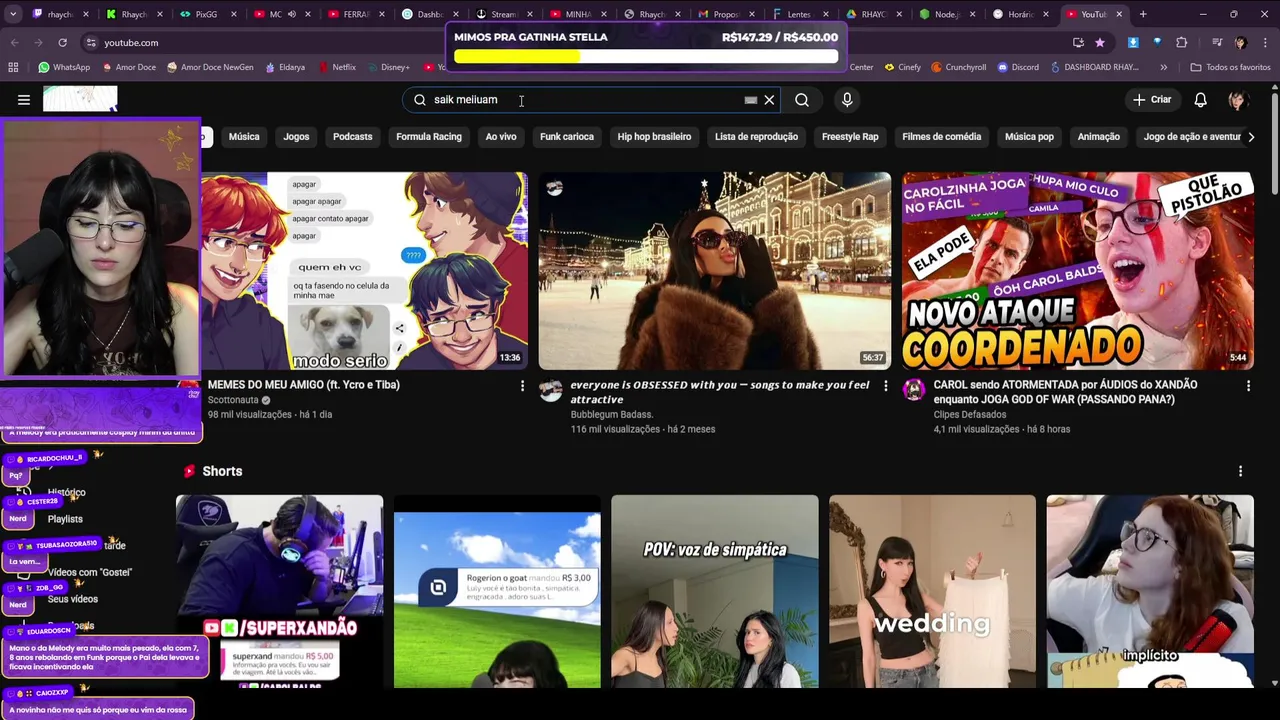Open the Crunchyroll bookmark

(958, 68)
